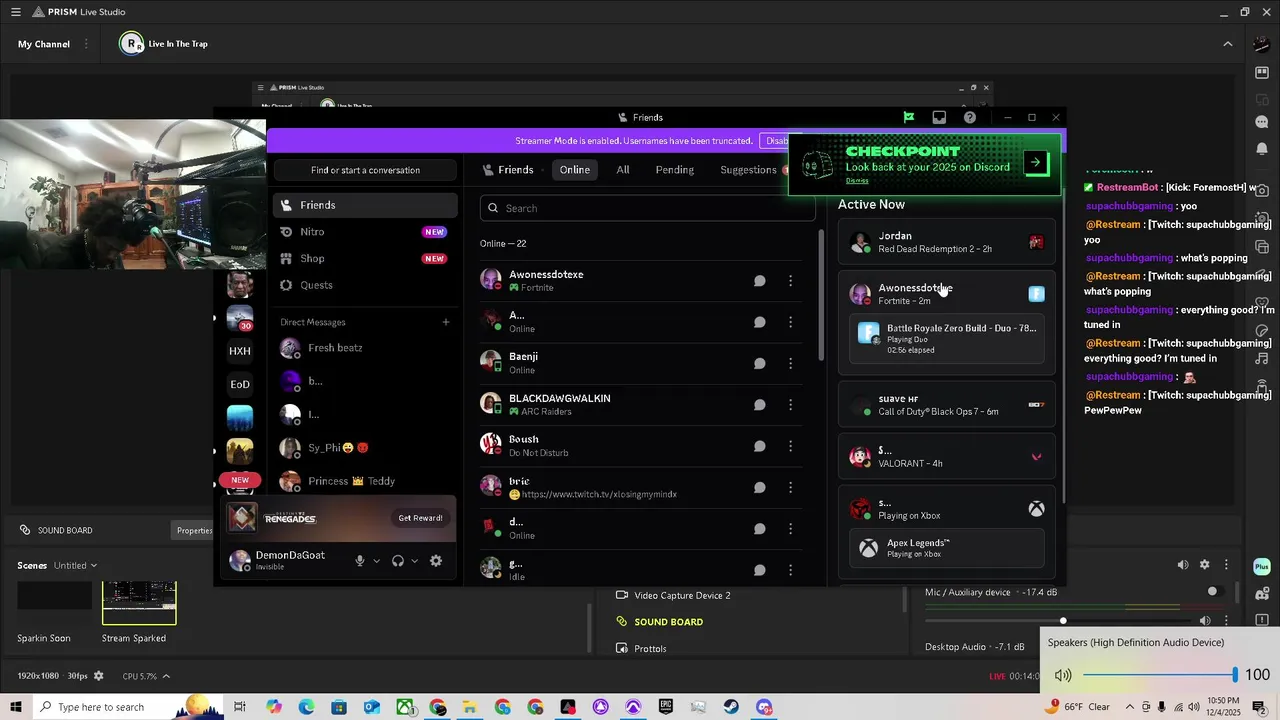
Task: Open Nitro in Discord sidebar
Action: pyautogui.click(x=365, y=232)
